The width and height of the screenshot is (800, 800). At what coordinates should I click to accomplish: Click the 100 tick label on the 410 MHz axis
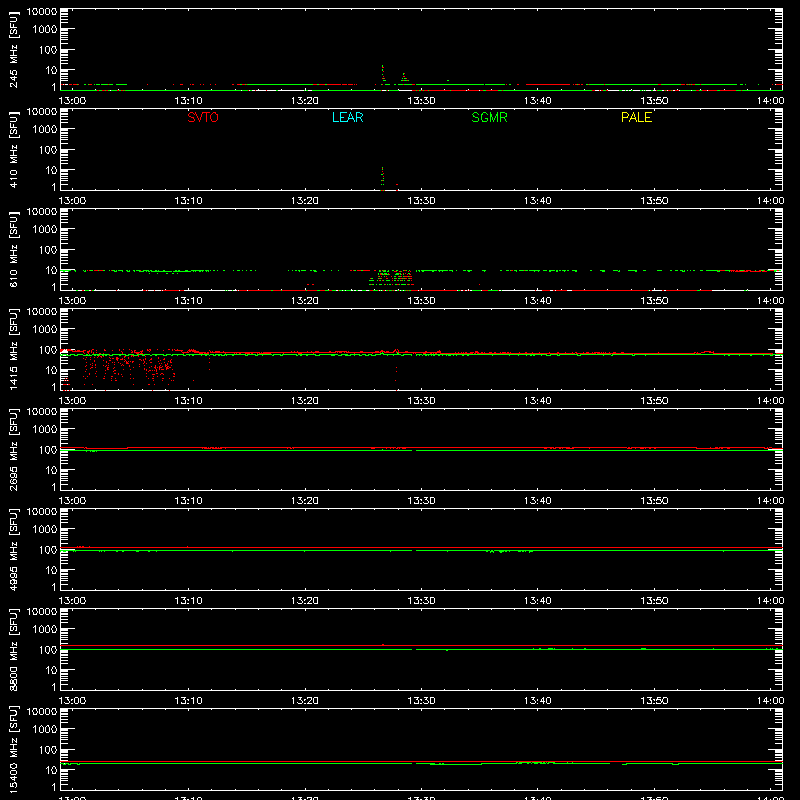coord(48,150)
